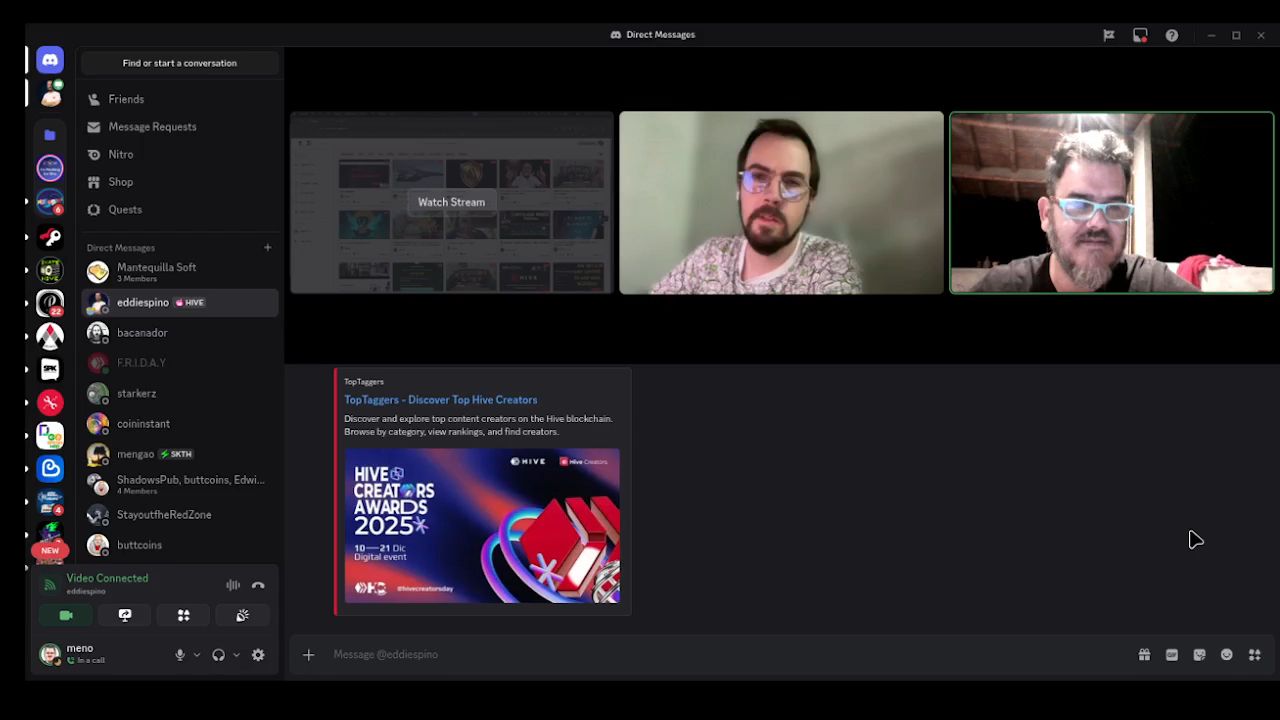Select the eddiespino conversation
The image size is (1280, 720).
(180, 302)
